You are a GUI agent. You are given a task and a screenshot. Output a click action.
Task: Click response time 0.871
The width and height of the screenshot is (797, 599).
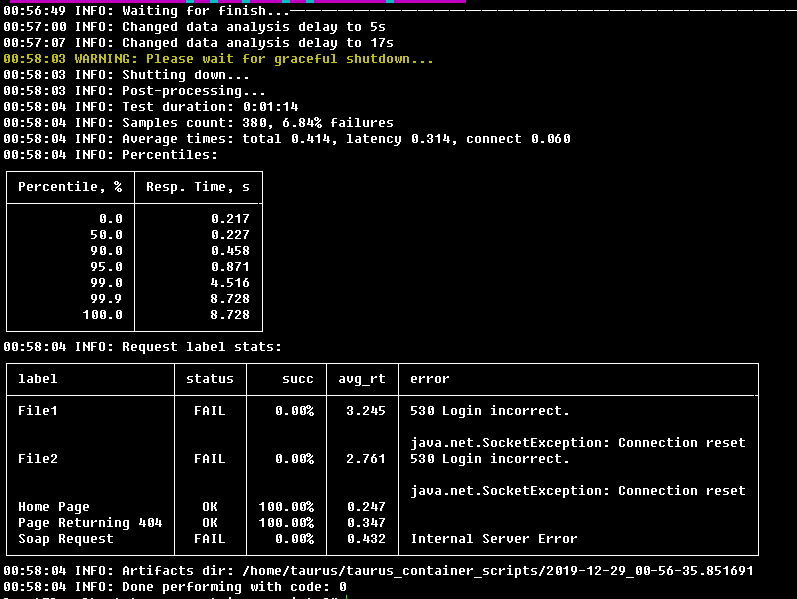pos(230,267)
